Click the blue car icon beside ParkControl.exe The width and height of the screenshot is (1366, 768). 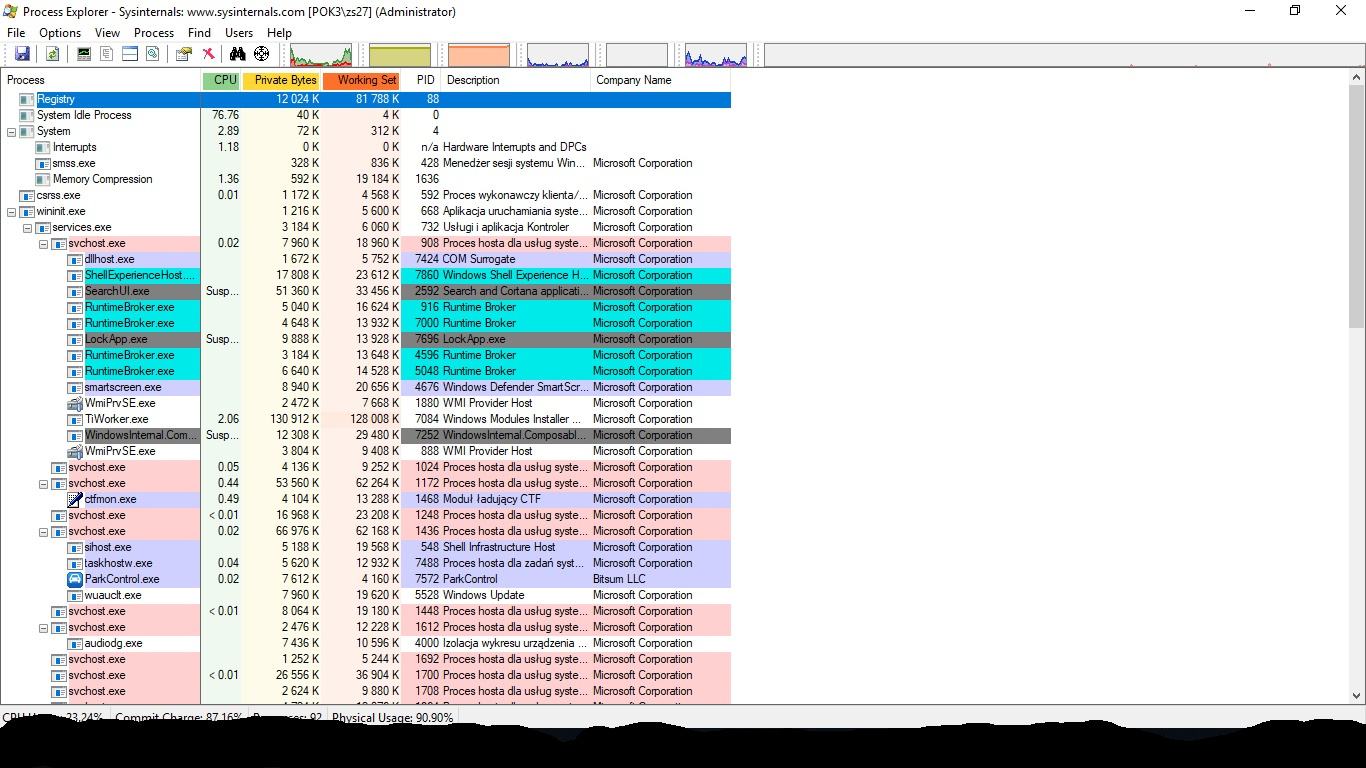point(75,579)
